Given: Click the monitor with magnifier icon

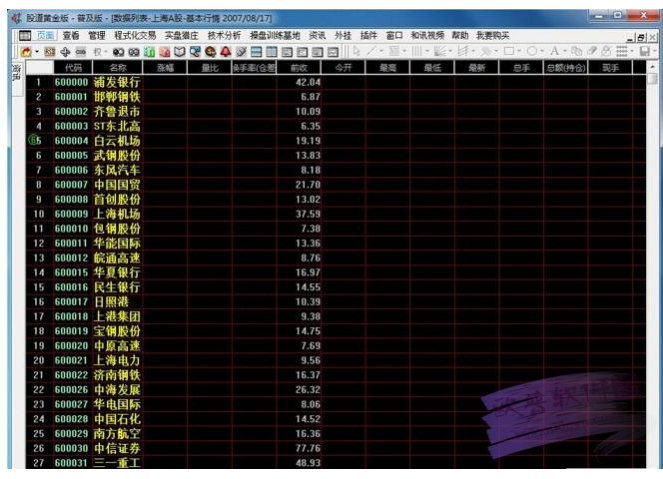Looking at the screenshot, I should click(x=195, y=52).
